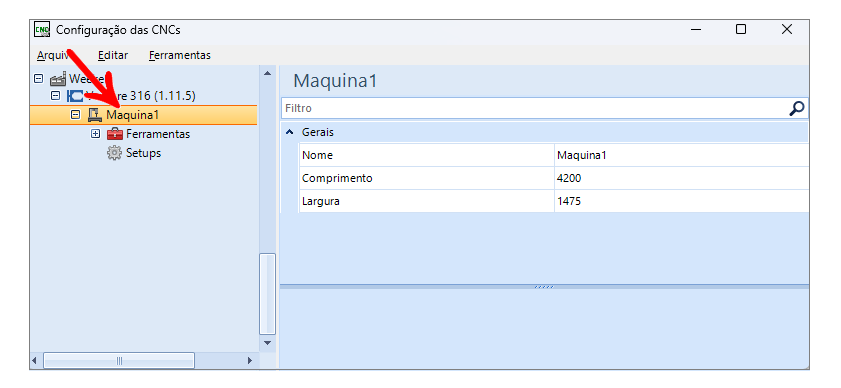Viewport: 841px width, 388px height.
Task: Select the factory icon at tree root
Action: click(58, 79)
